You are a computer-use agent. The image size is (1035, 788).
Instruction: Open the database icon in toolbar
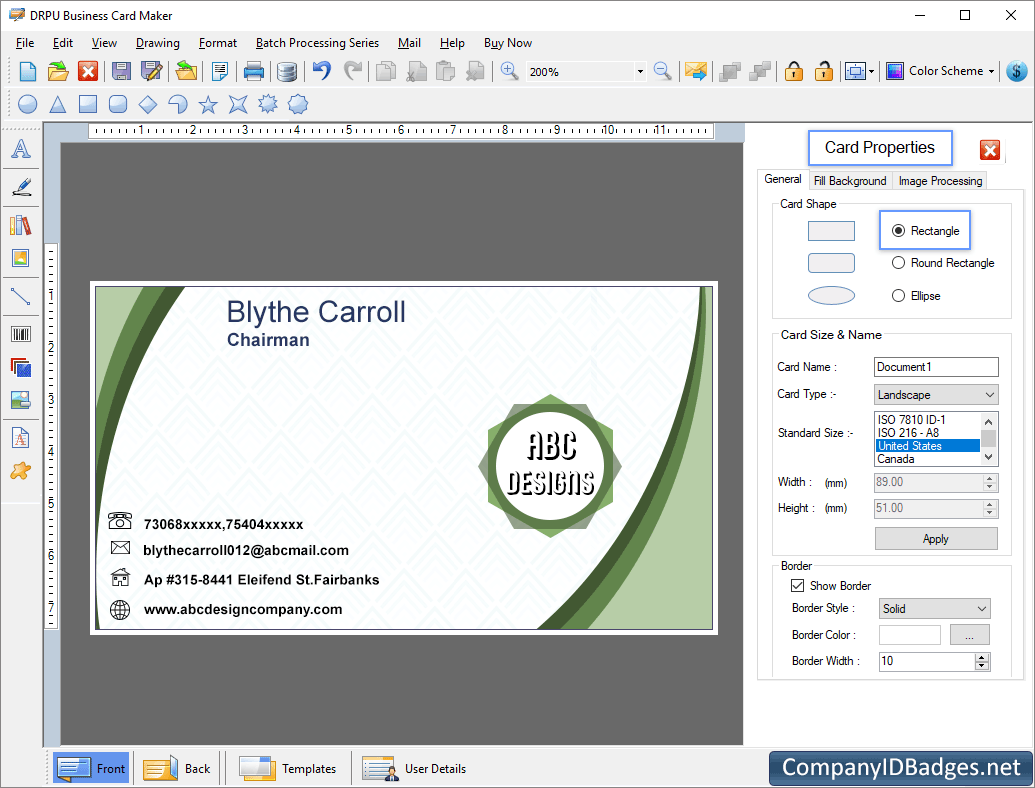click(286, 71)
